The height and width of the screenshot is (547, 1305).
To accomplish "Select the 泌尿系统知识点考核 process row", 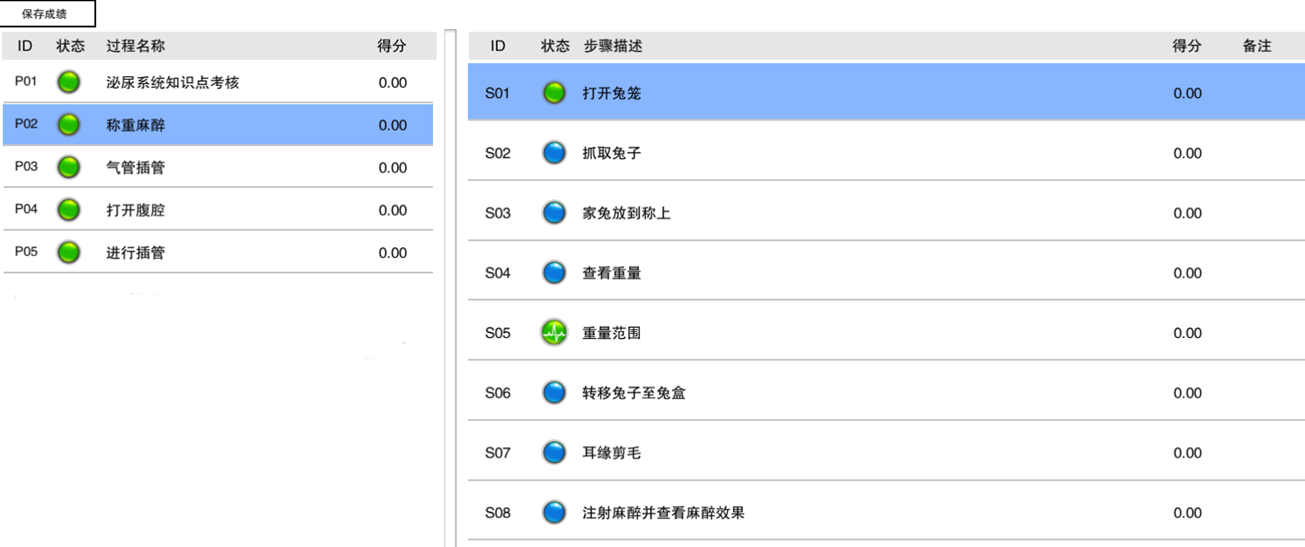I will tap(218, 83).
